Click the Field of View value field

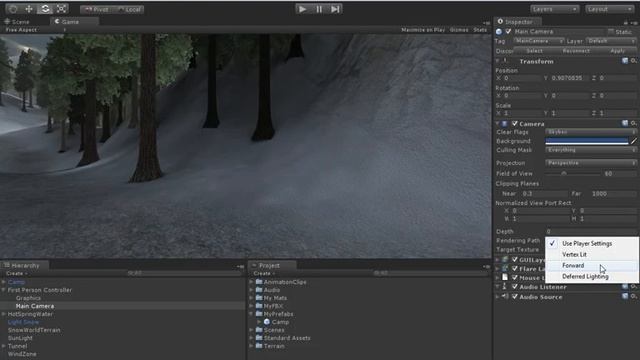(x=619, y=173)
